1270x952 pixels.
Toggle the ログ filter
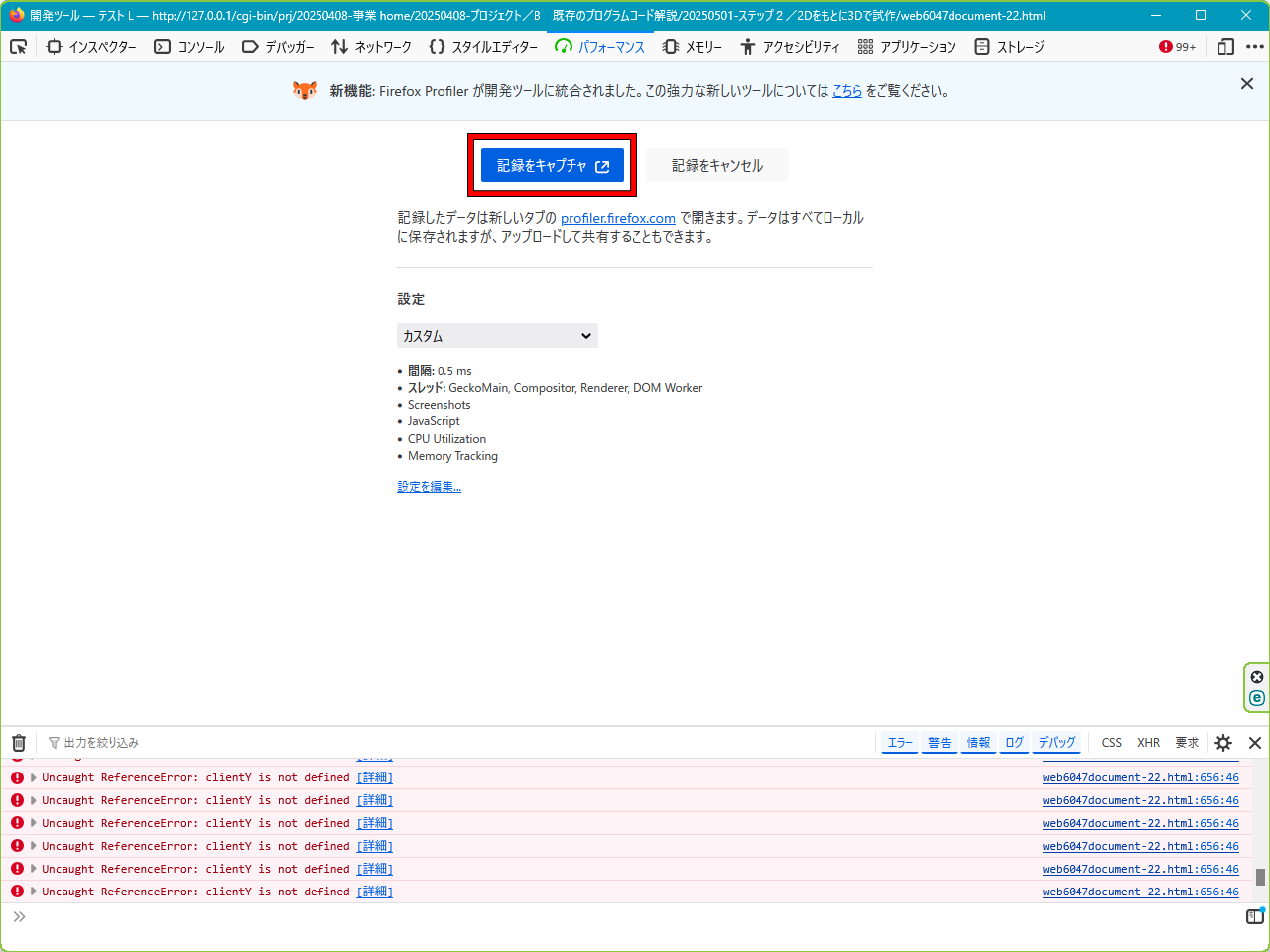coord(1014,743)
